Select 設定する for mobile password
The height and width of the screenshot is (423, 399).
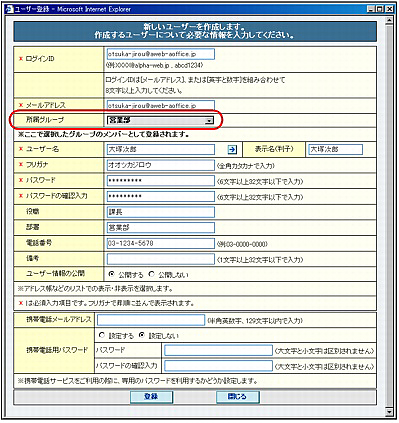[102, 335]
